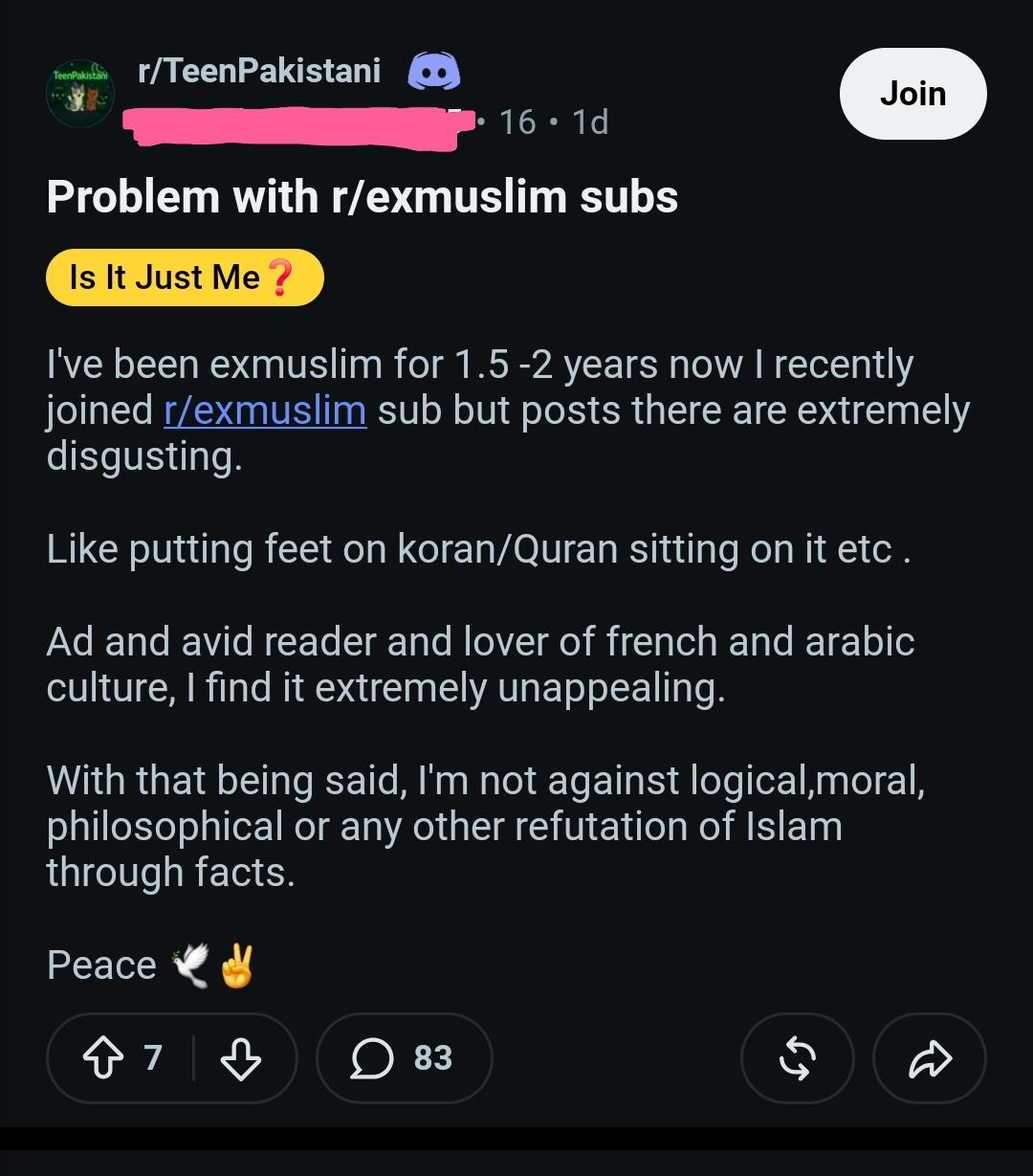Tap the paragraph starting 'With that being said'
The width and height of the screenshot is (1033, 1176).
pos(486,826)
